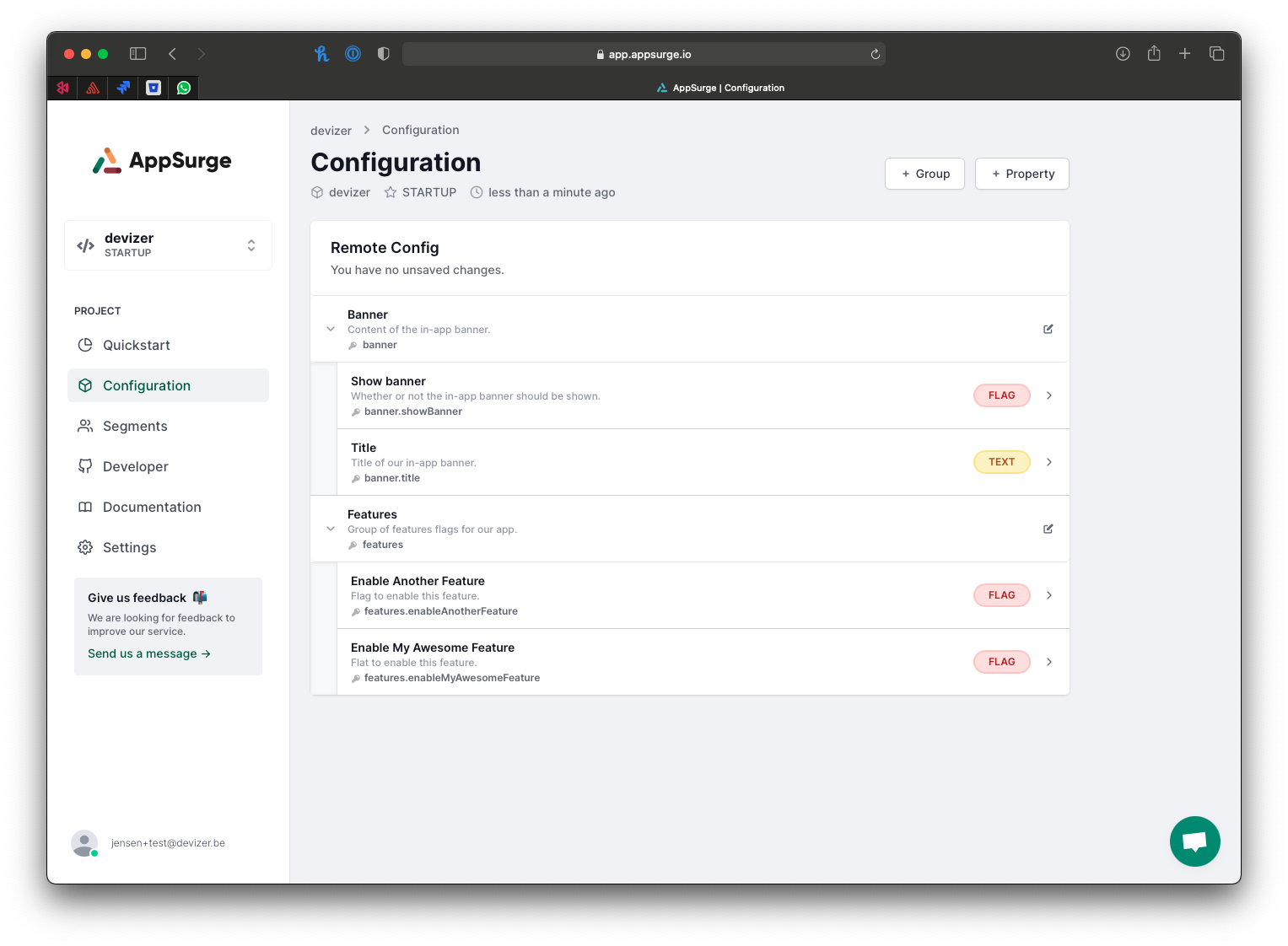Click the Share icon in toolbar
The height and width of the screenshot is (946, 1288).
1154,53
